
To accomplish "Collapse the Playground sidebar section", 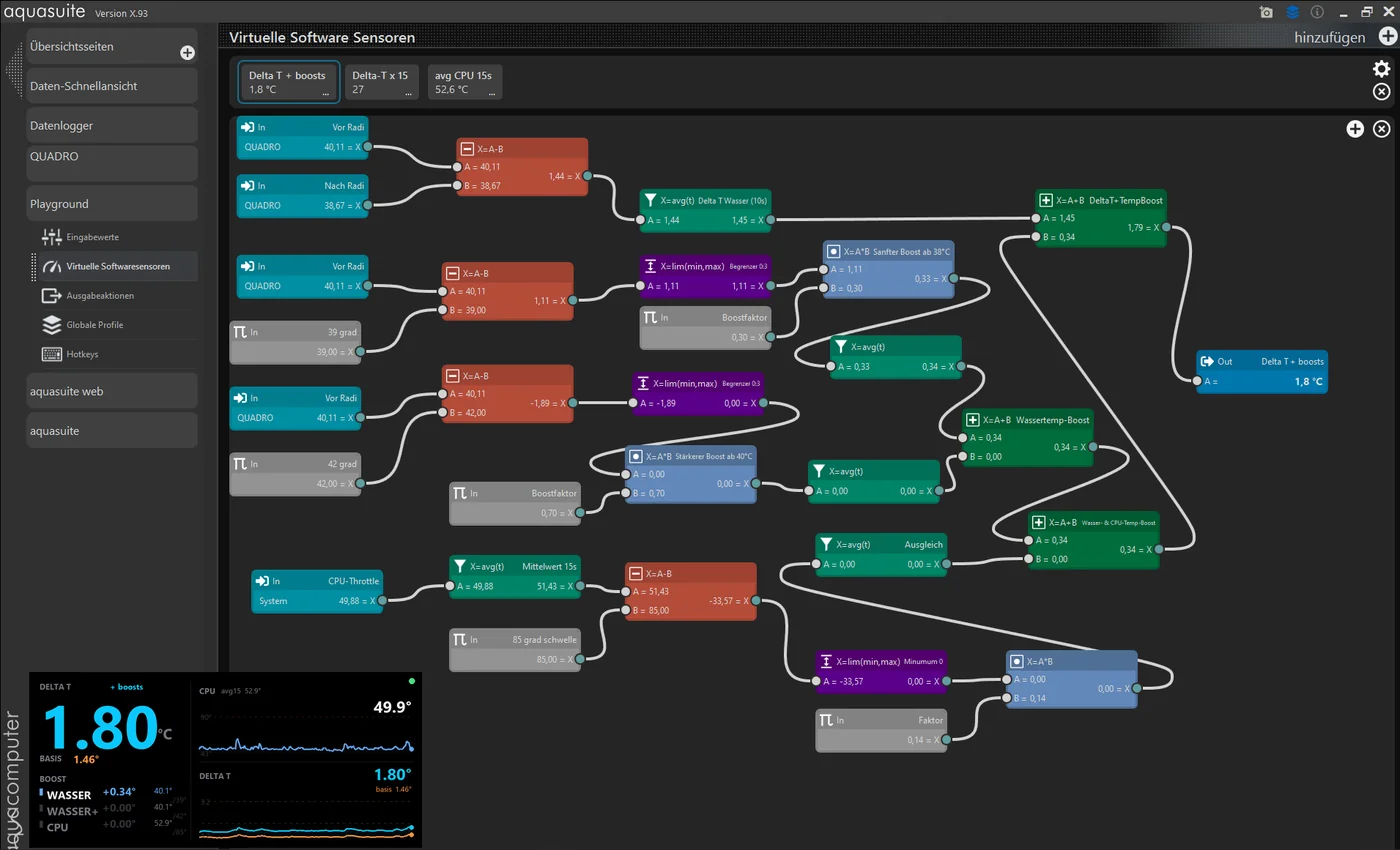I will 112,203.
